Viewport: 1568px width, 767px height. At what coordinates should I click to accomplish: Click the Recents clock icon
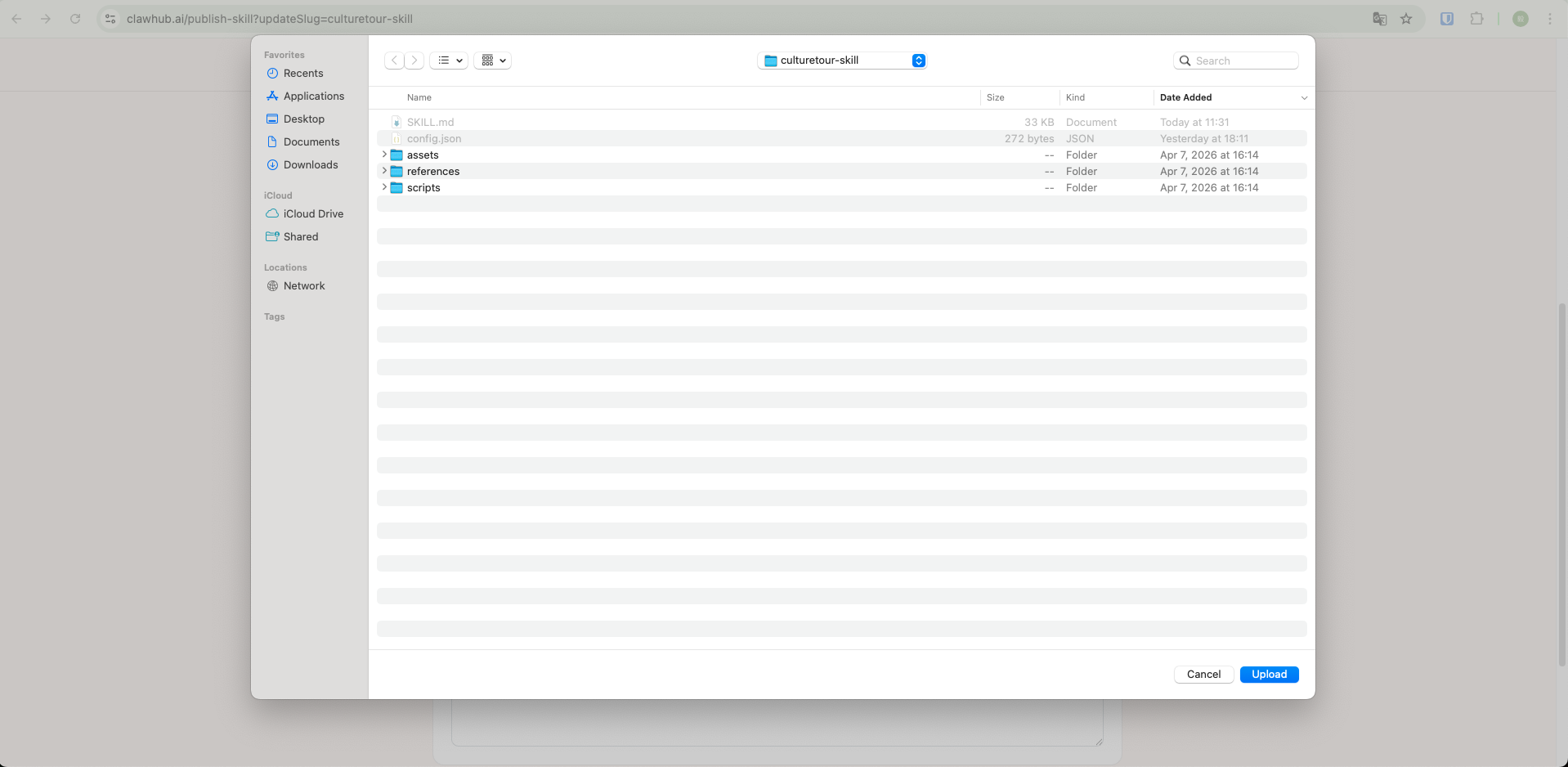tap(272, 74)
